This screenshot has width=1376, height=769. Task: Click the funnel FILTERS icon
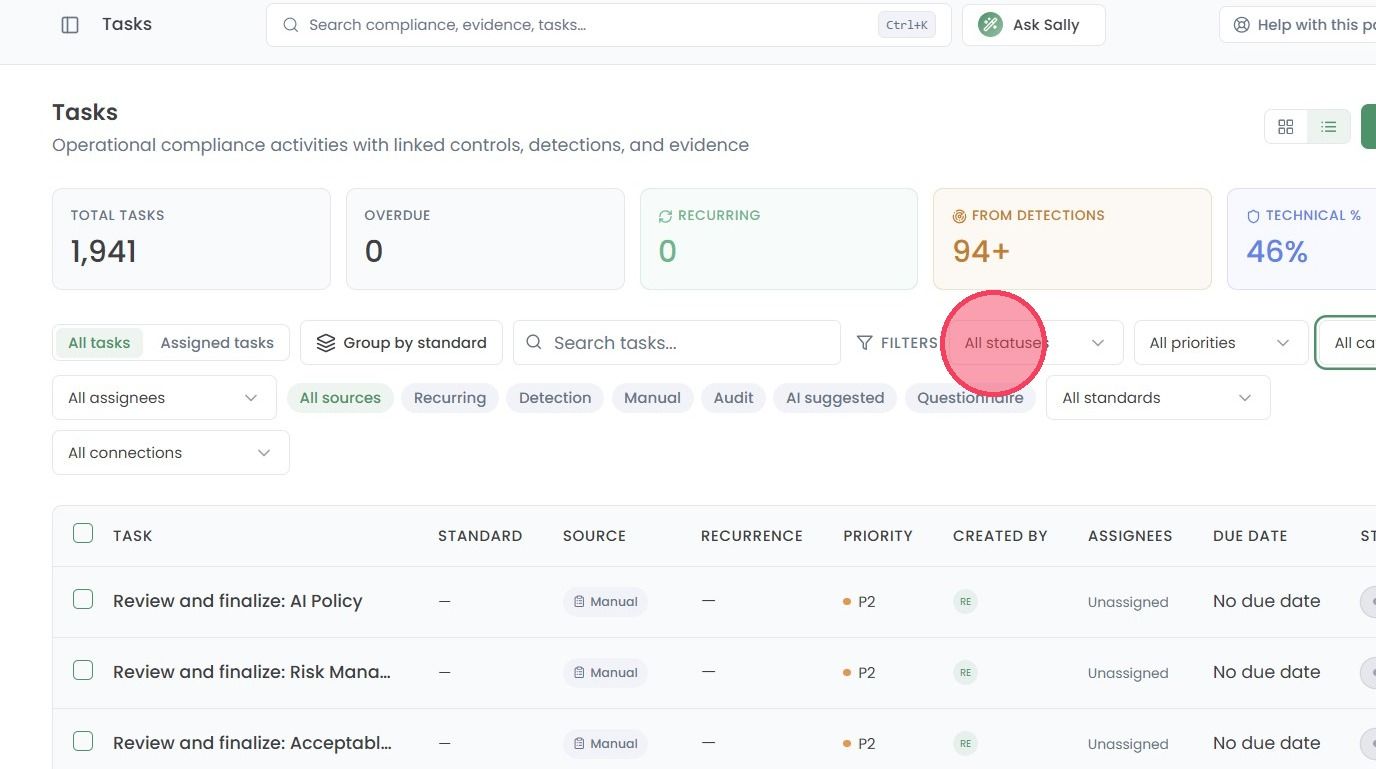[x=865, y=343]
